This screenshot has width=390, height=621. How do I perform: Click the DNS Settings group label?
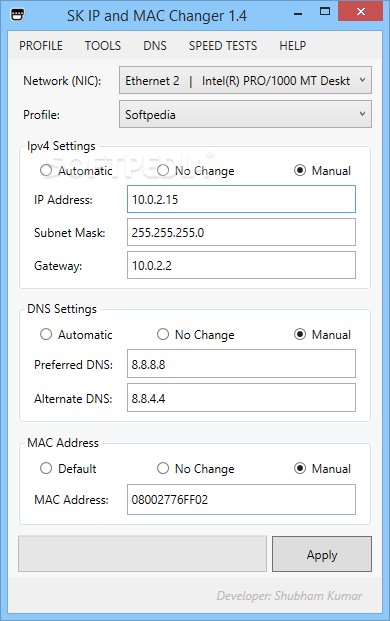tap(62, 309)
